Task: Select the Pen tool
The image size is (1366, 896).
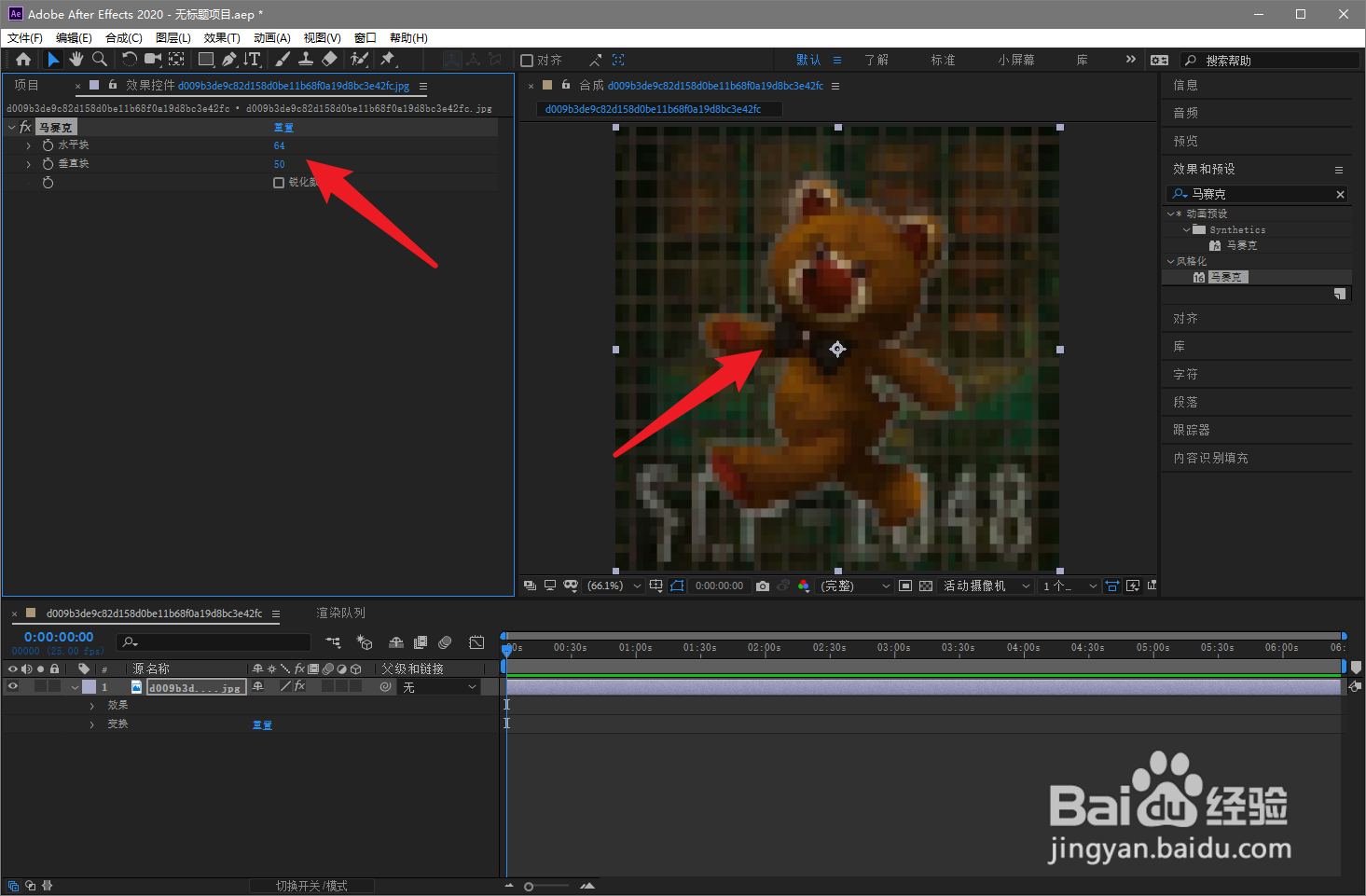Action: click(229, 59)
